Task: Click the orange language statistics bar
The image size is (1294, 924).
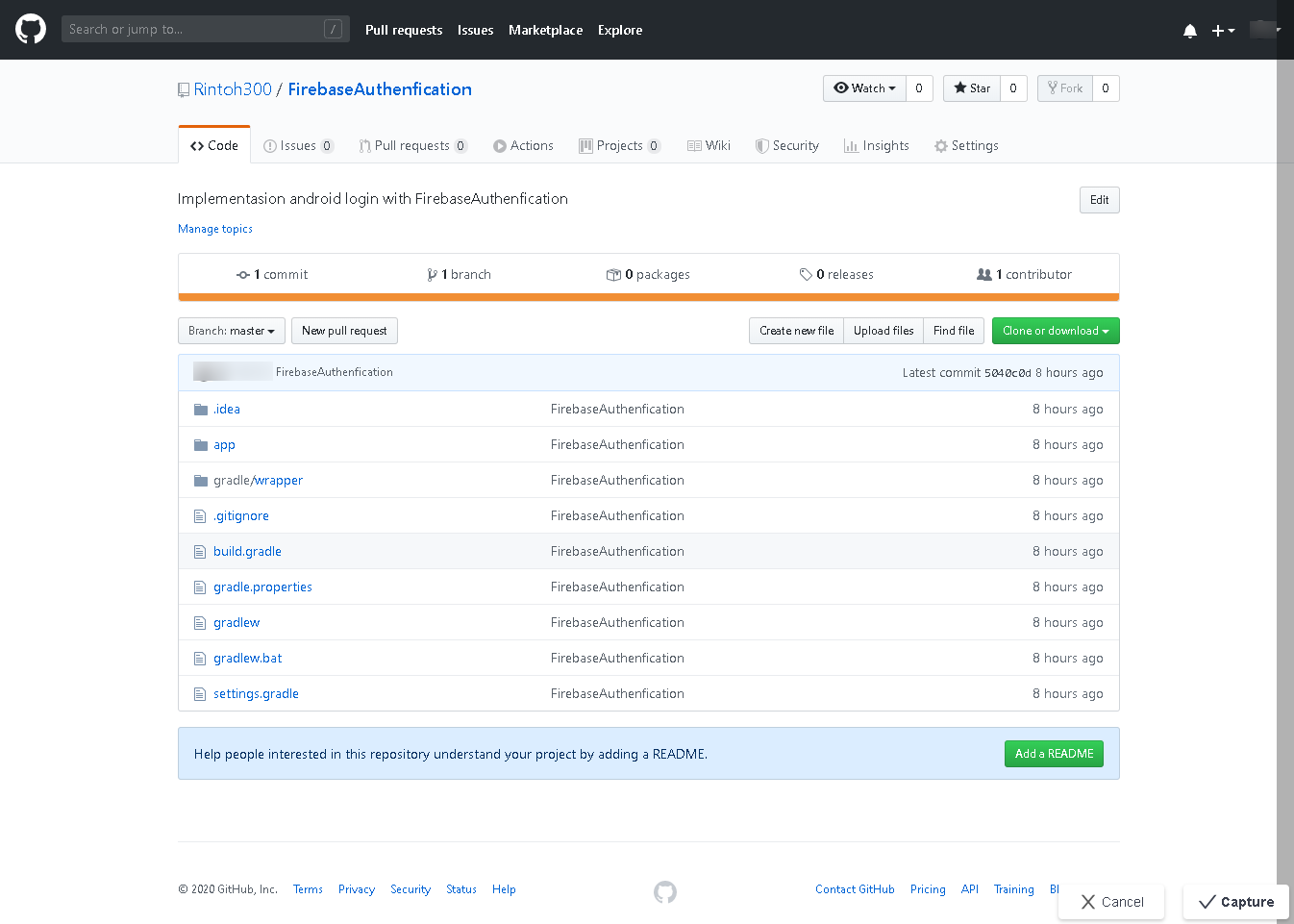Action: 648,297
